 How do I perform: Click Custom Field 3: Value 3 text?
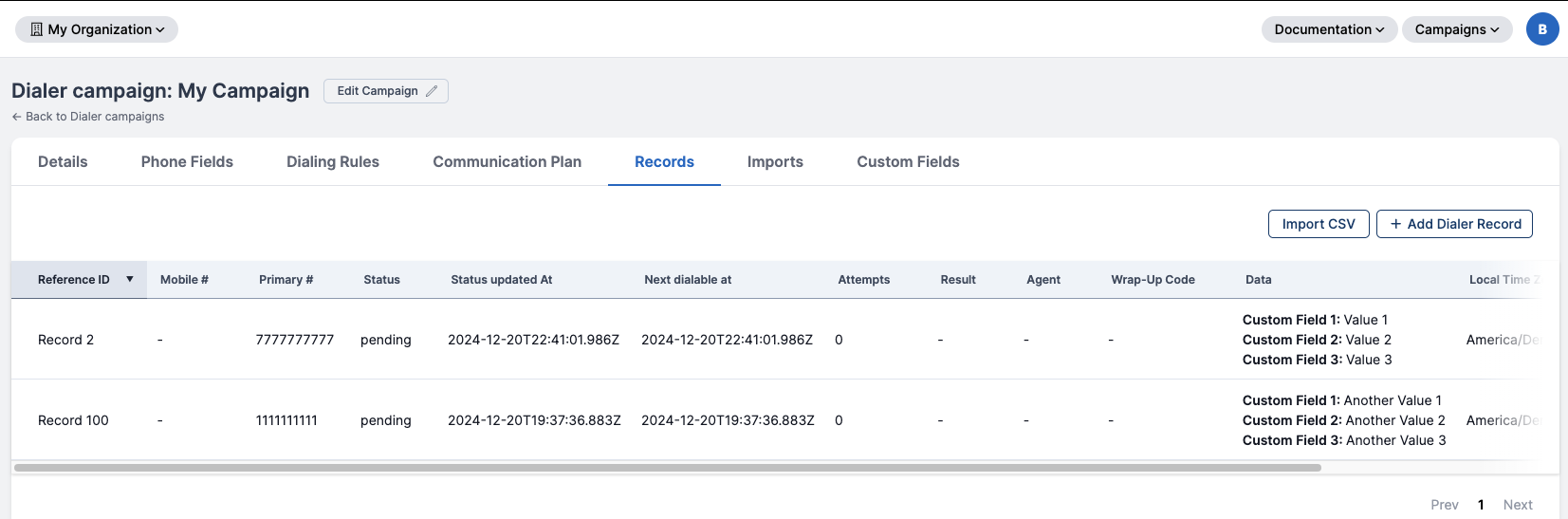1318,360
